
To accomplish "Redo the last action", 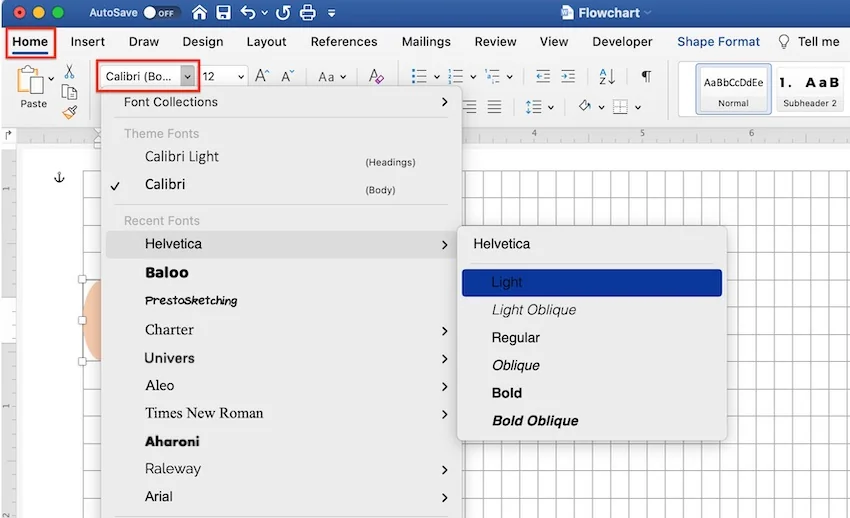I will 282,12.
